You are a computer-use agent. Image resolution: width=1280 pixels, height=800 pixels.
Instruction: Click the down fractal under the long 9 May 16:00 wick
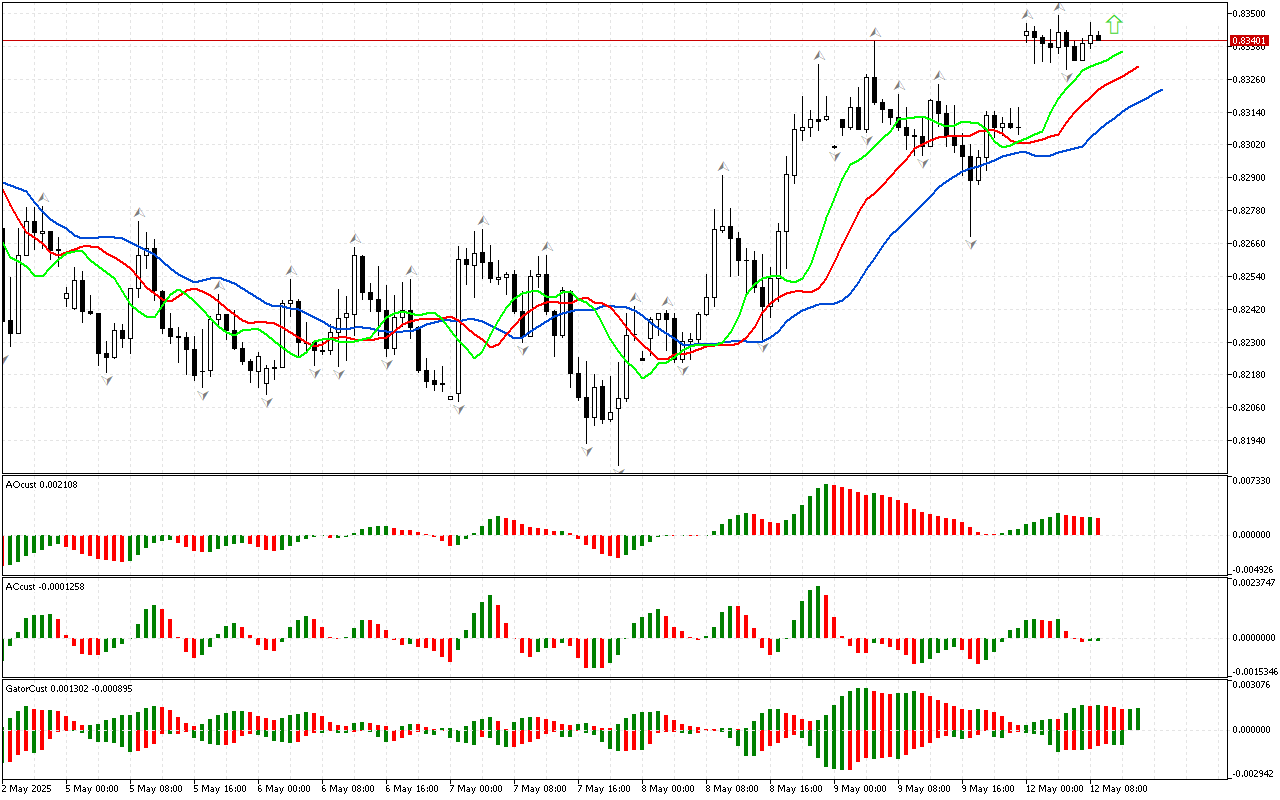pos(970,243)
